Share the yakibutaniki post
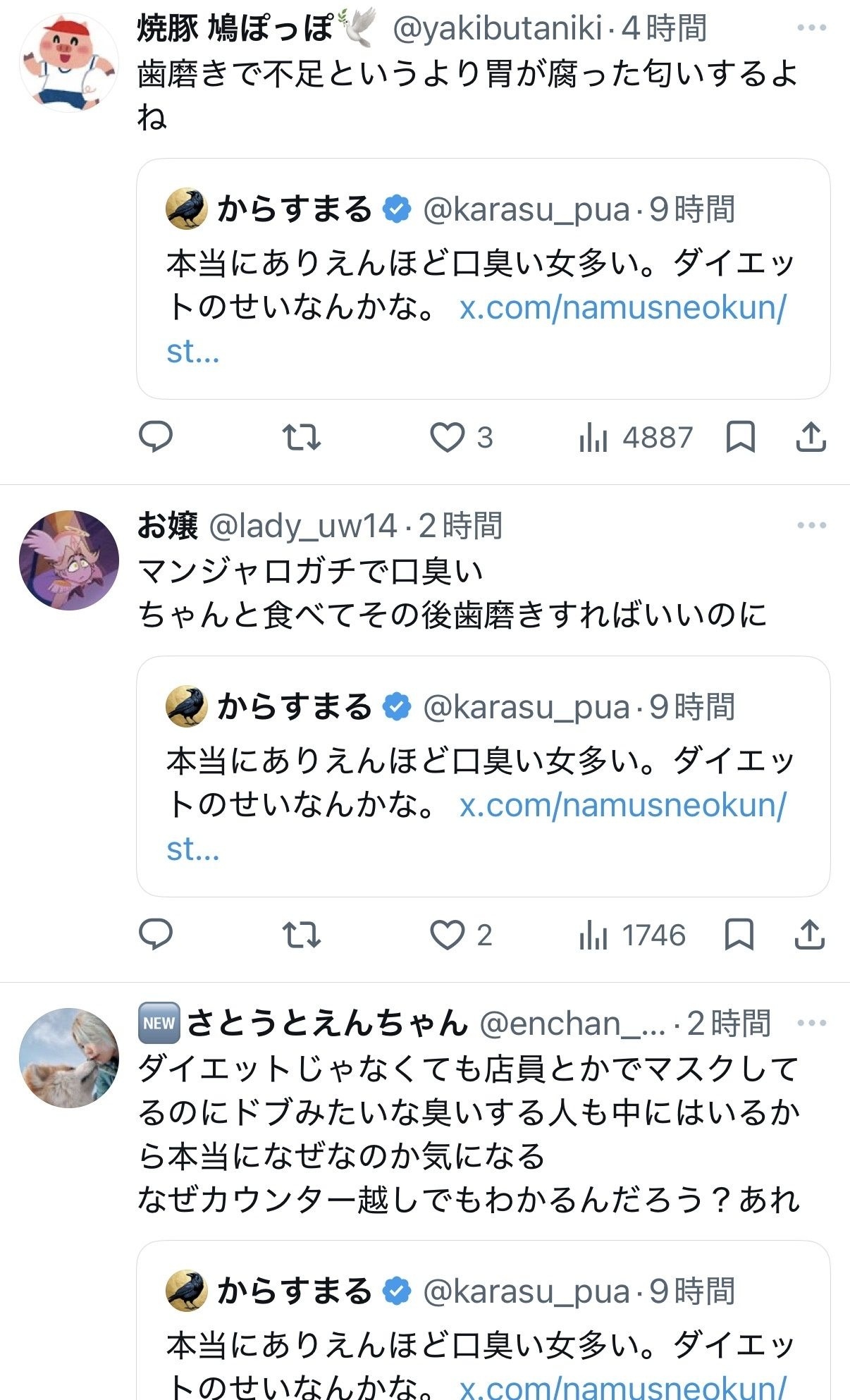Viewport: 850px width, 1400px height. 811,437
